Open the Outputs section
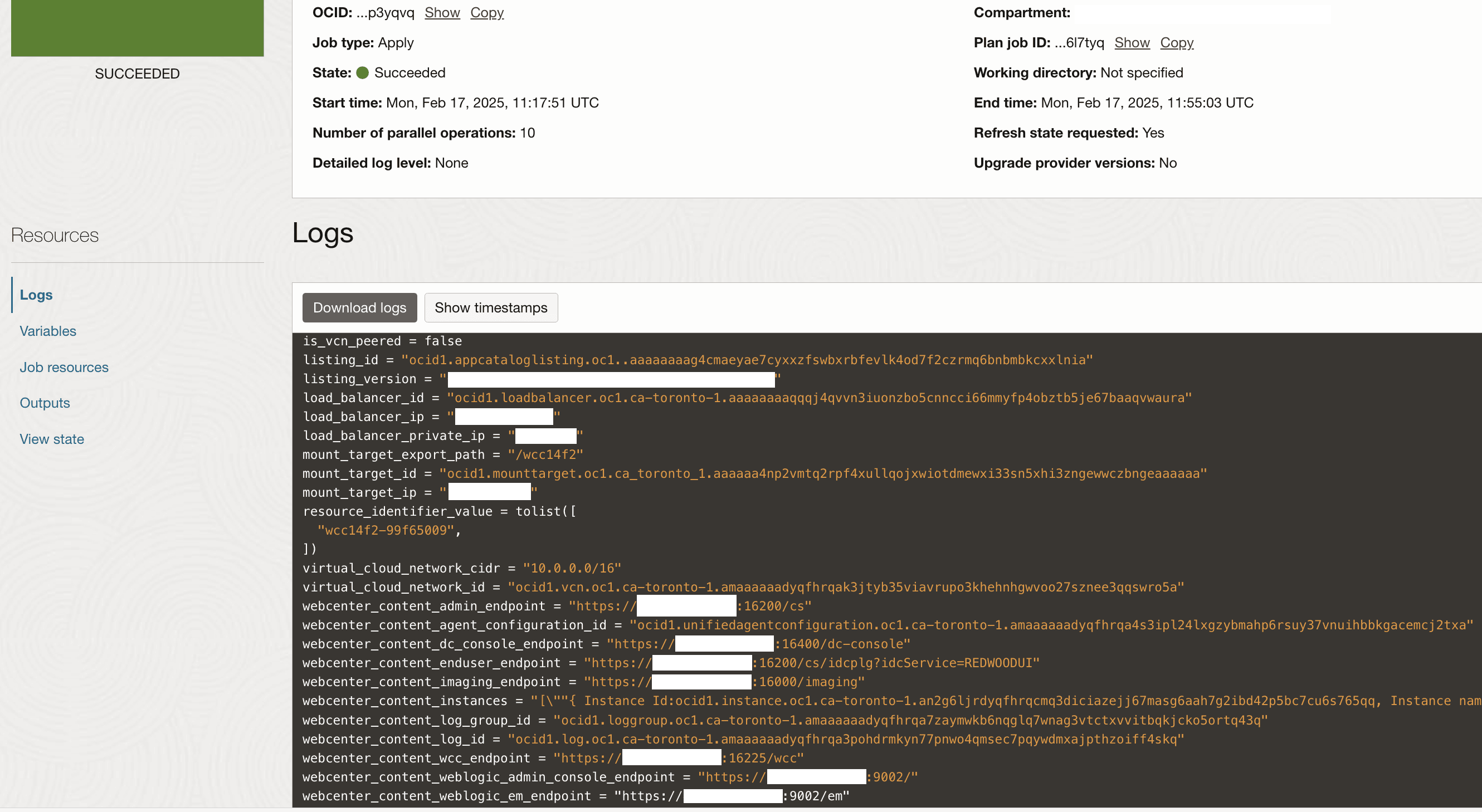 point(45,403)
